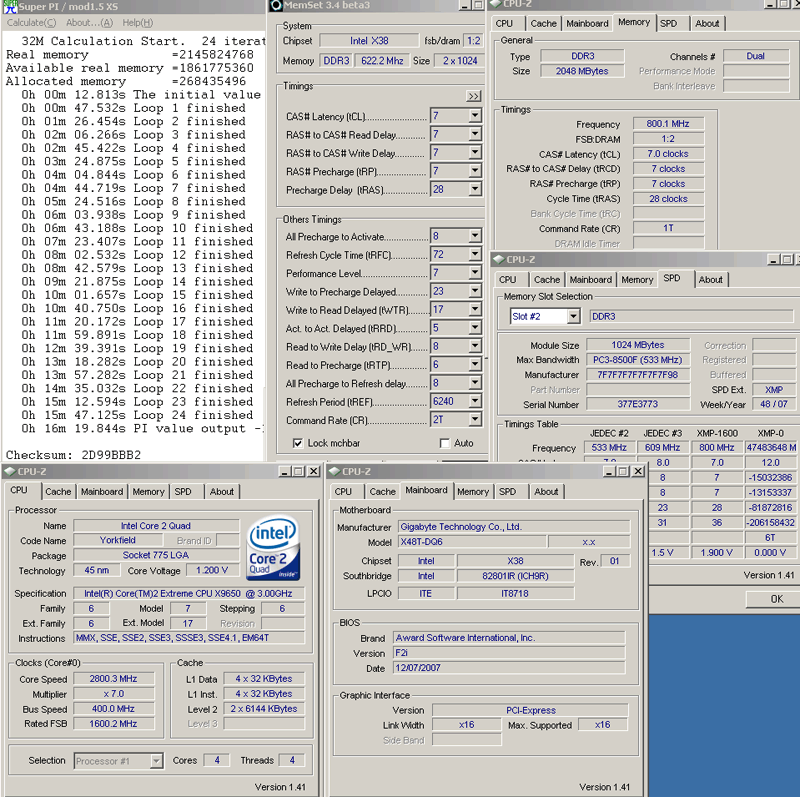Viewport: 800px width, 797px height.
Task: Click the Specification Core(TM)2 Extreme X9650 field
Action: [x=188, y=593]
